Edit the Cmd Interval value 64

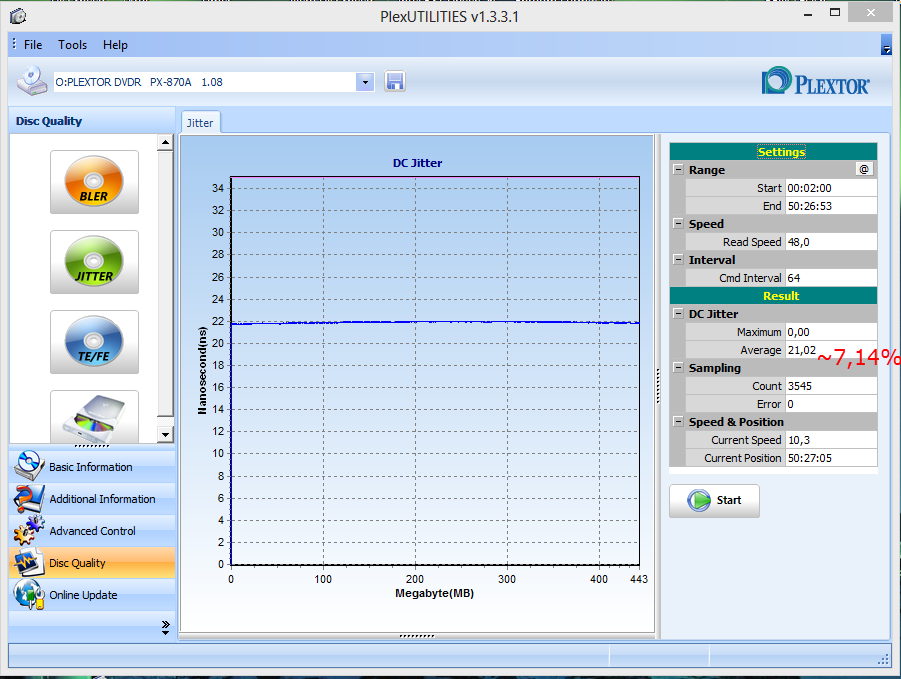[831, 277]
